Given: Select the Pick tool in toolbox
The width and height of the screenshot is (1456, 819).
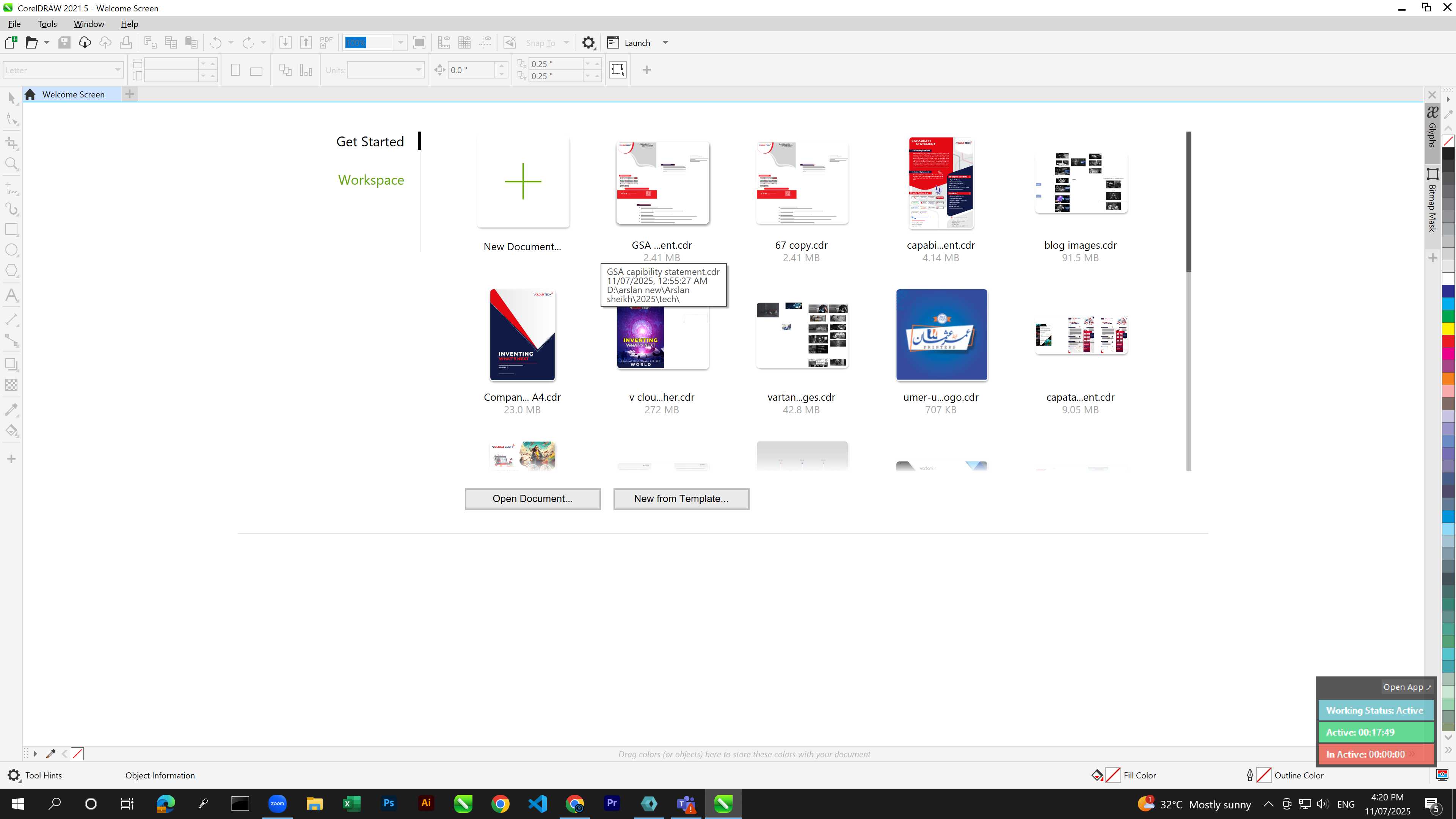Looking at the screenshot, I should 12,98.
